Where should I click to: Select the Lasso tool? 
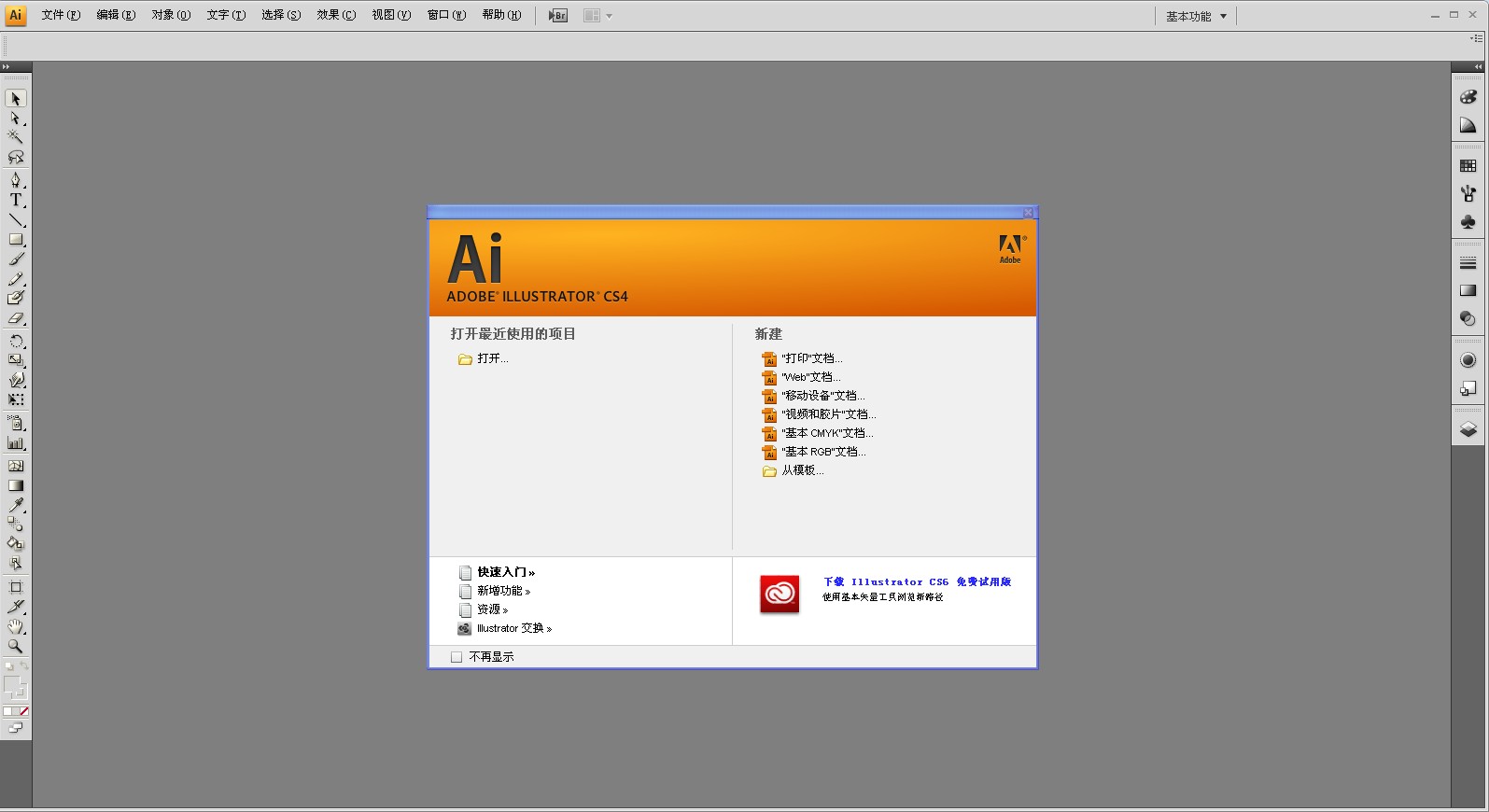[16, 157]
